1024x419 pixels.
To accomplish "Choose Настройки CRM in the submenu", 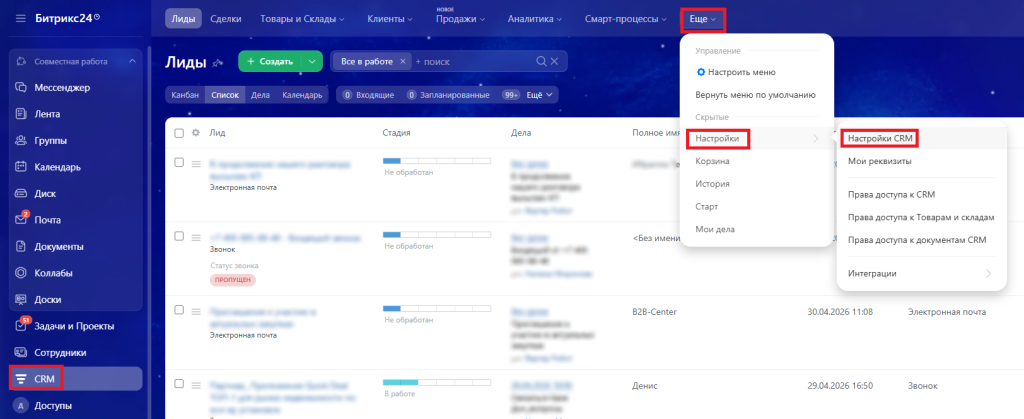I will (879, 138).
